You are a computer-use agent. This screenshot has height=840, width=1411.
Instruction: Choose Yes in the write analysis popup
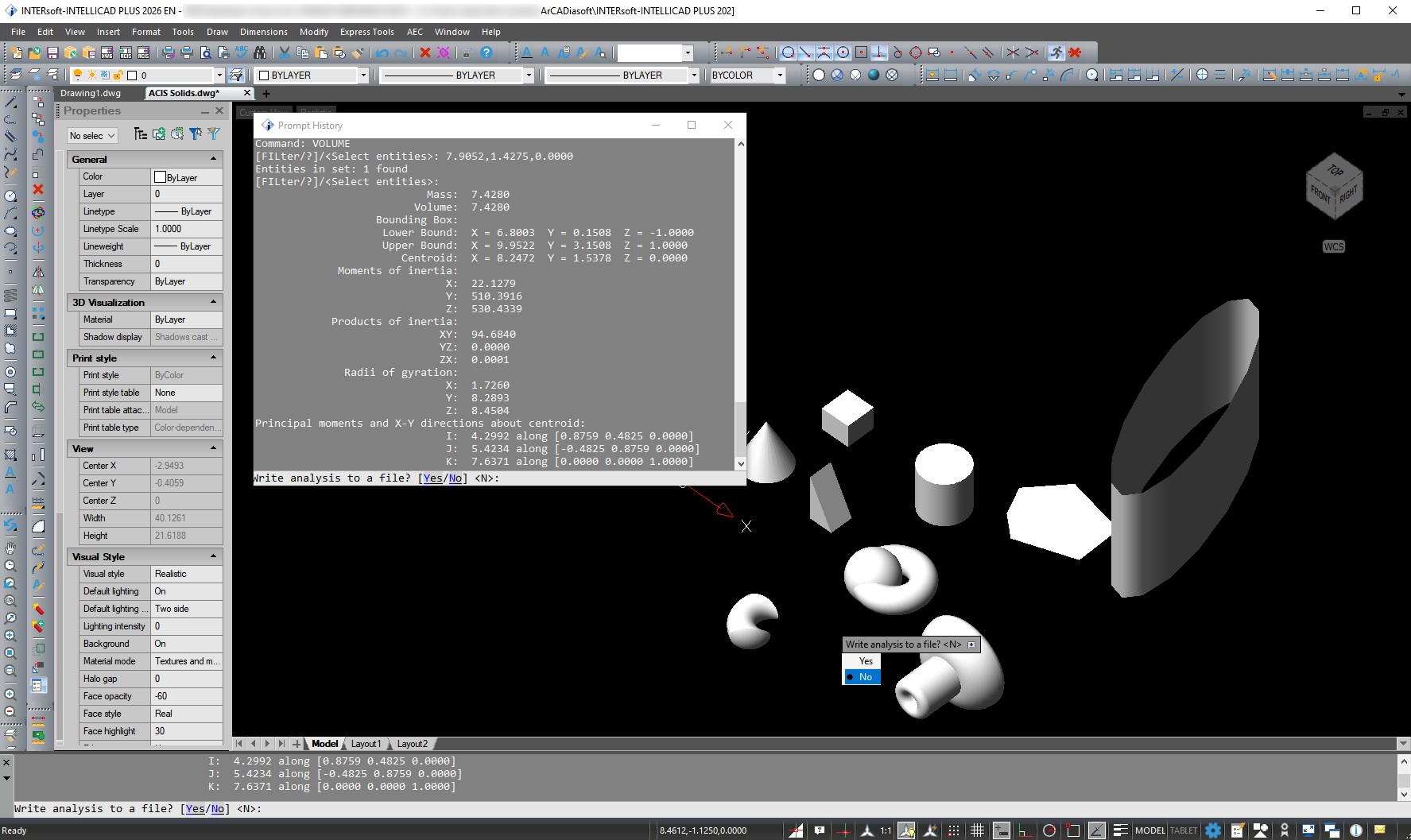click(x=862, y=661)
